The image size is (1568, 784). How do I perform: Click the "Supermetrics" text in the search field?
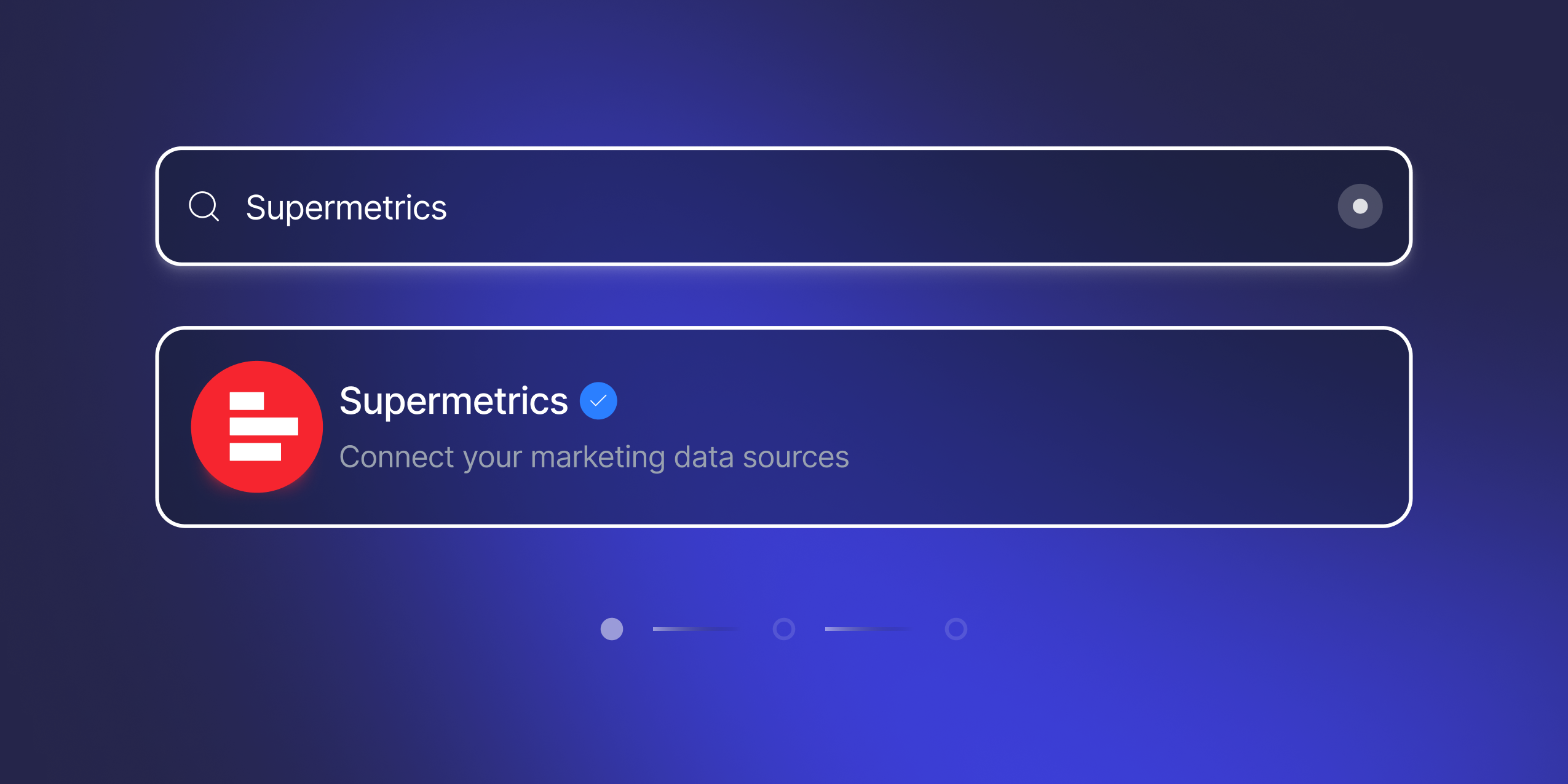(346, 208)
